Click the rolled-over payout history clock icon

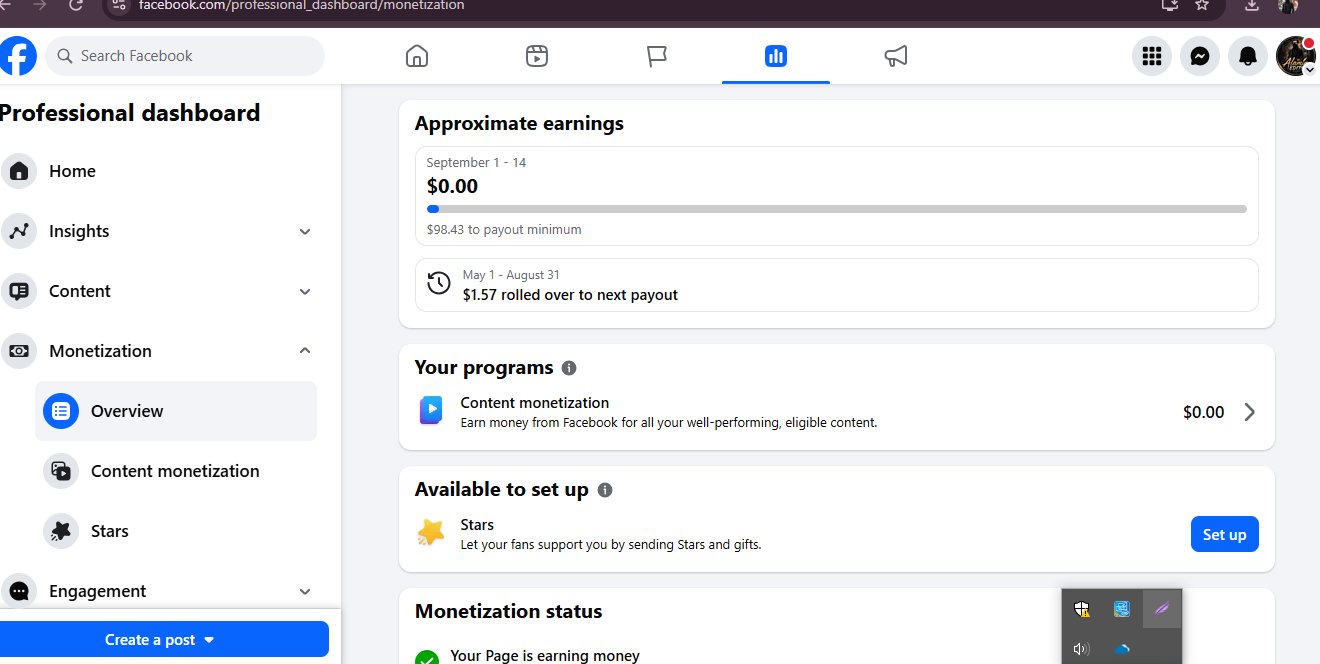click(438, 284)
